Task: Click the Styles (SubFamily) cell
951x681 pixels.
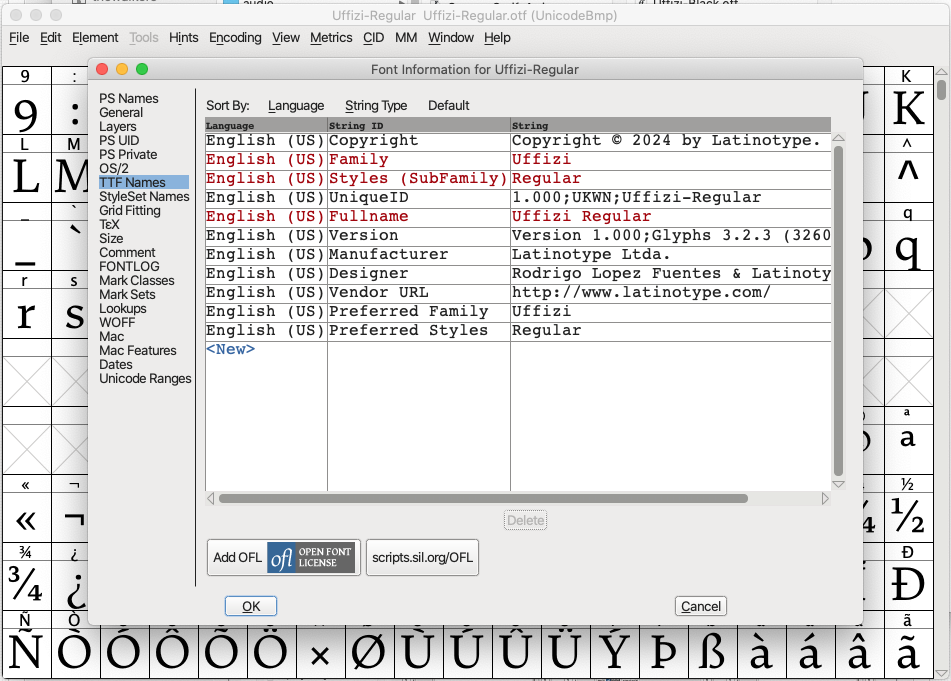Action: point(418,178)
